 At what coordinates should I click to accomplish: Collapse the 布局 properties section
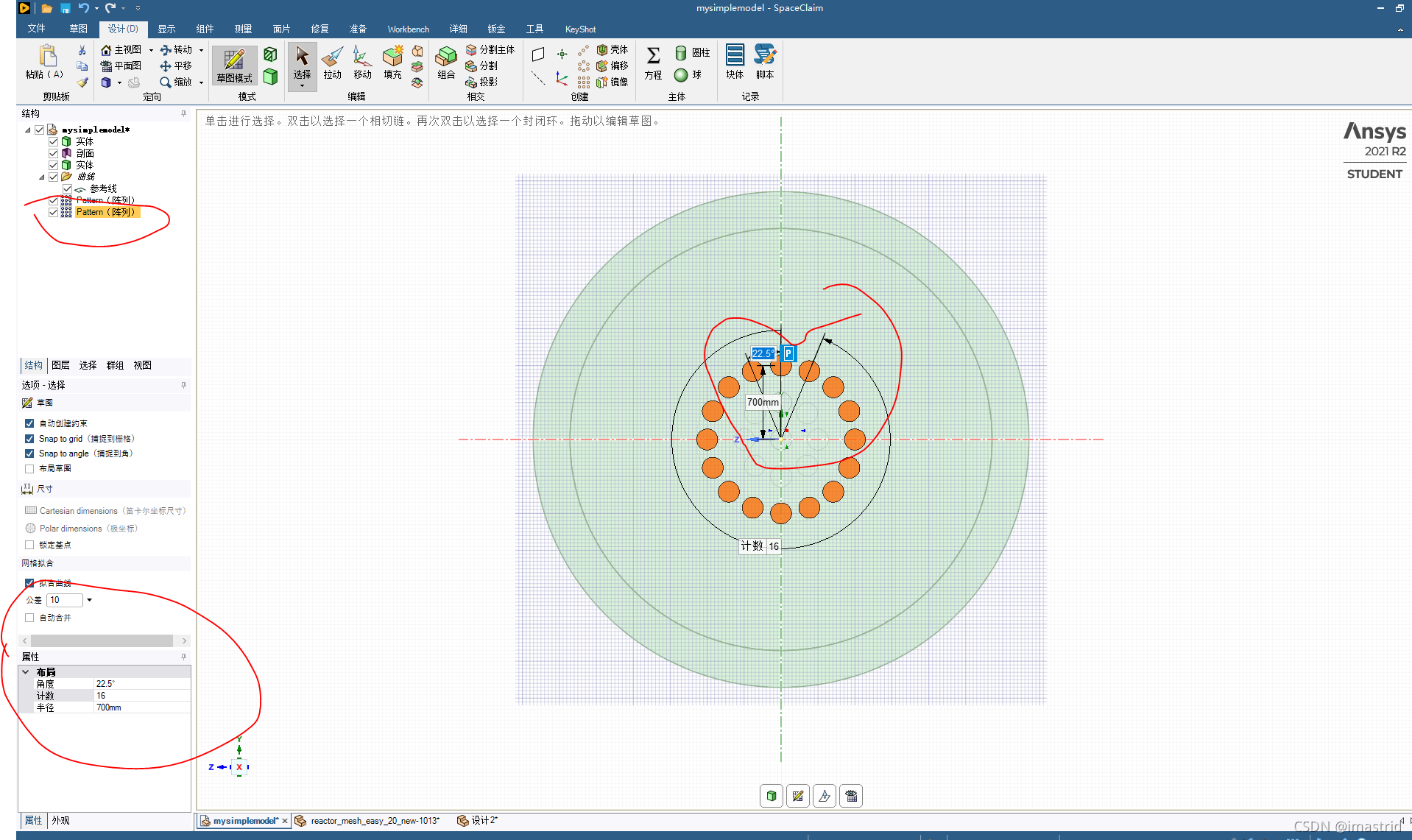[26, 671]
